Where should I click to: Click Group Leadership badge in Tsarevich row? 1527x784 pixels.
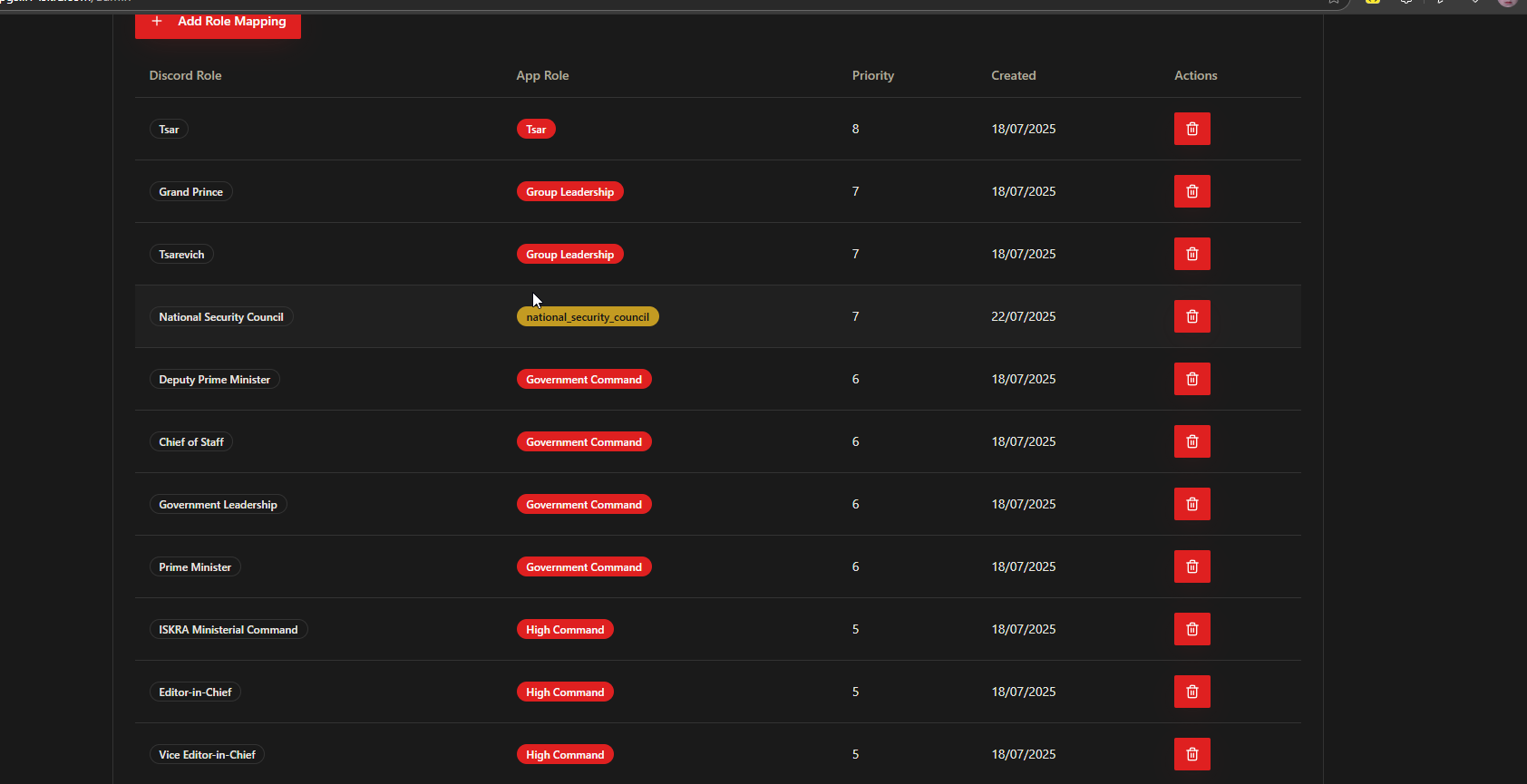[x=569, y=254]
